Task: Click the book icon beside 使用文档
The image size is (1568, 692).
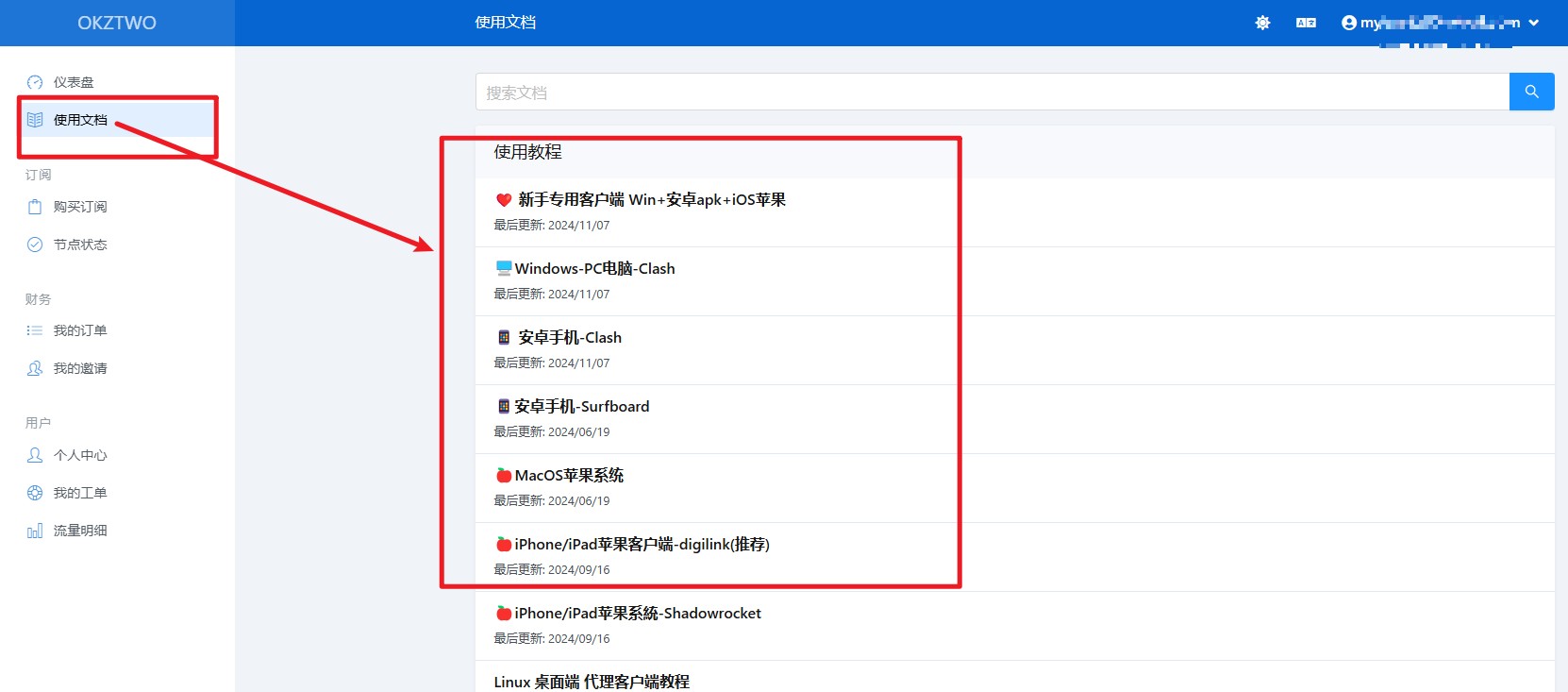Action: pos(35,120)
